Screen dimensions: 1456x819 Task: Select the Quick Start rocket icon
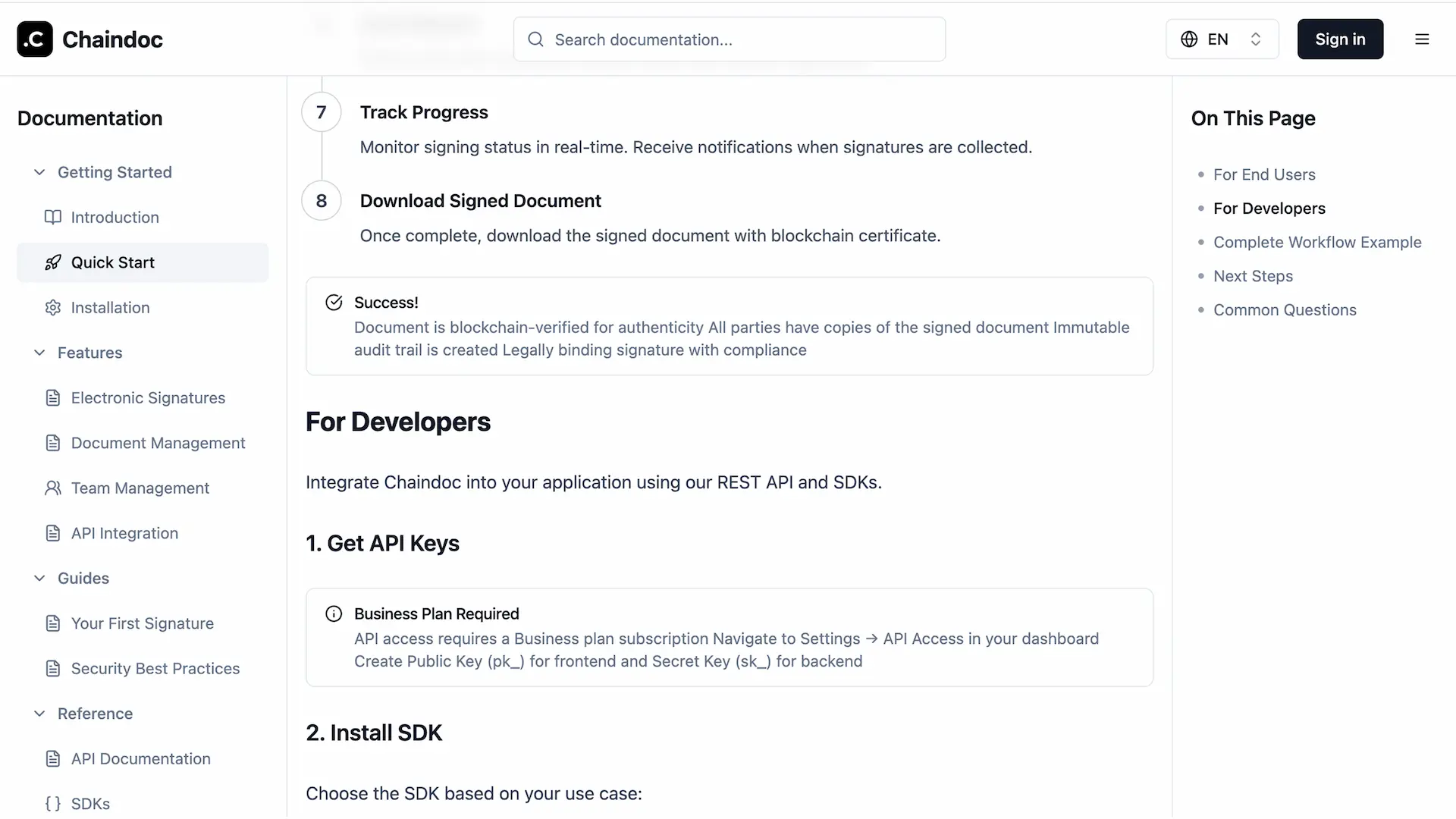click(x=52, y=262)
